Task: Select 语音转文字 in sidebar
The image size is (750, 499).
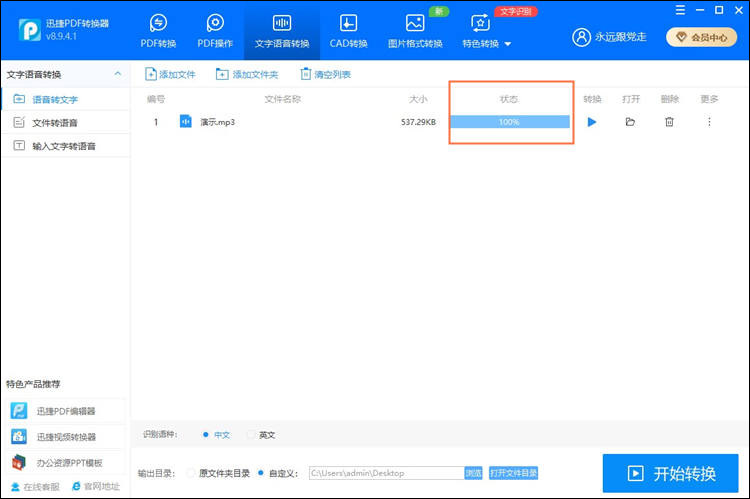Action: (66, 100)
